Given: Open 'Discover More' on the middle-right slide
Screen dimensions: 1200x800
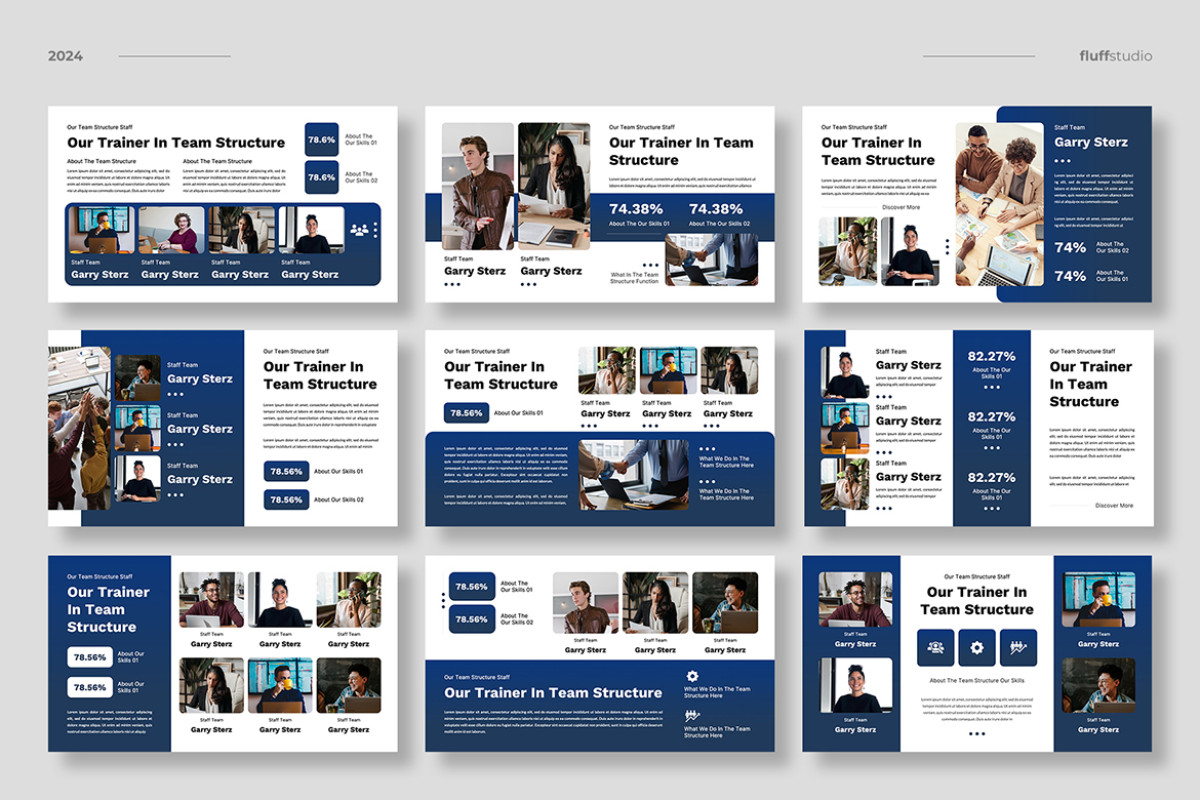Looking at the screenshot, I should [x=1114, y=505].
